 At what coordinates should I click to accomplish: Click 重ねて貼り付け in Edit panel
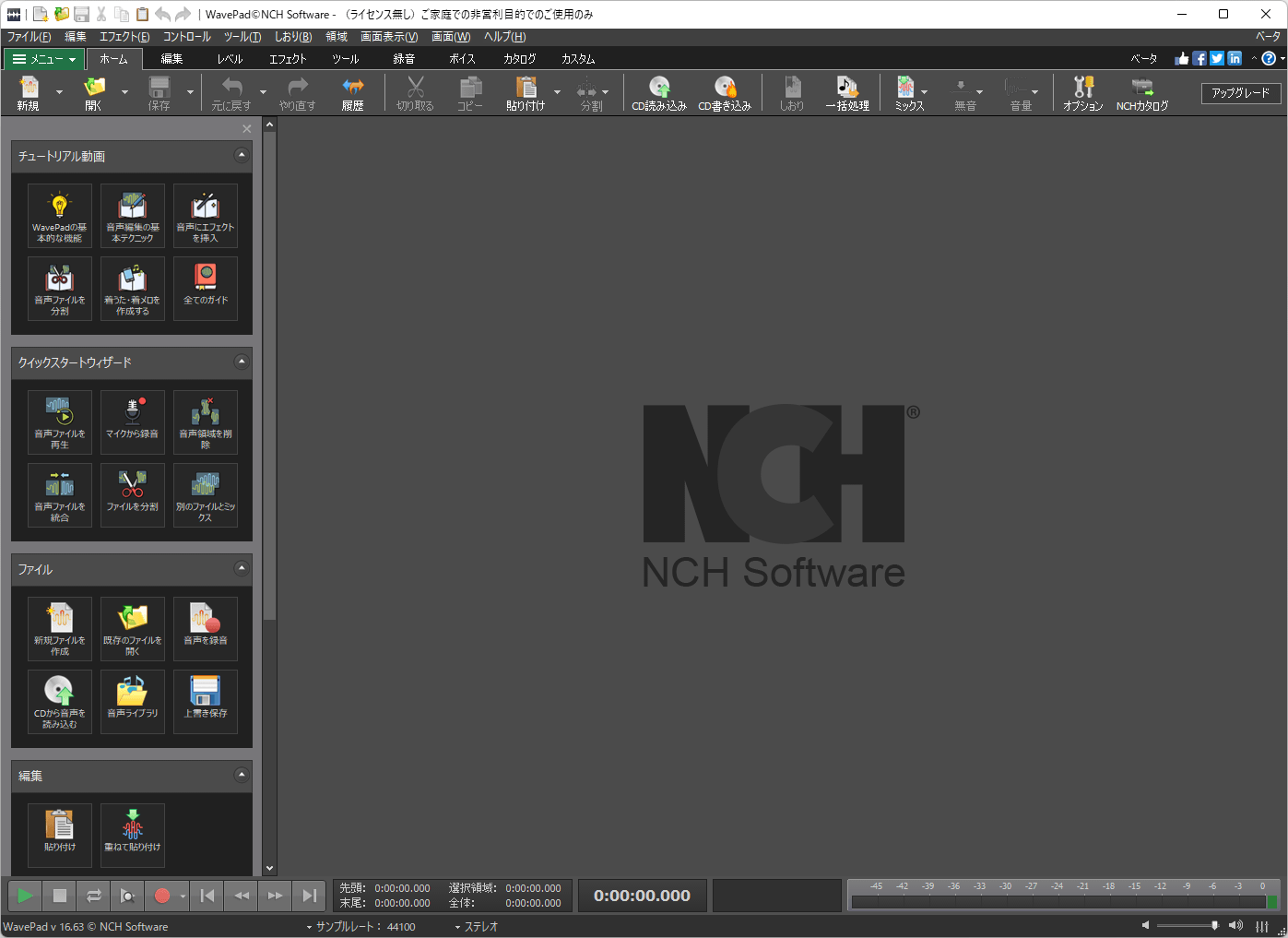[x=133, y=836]
